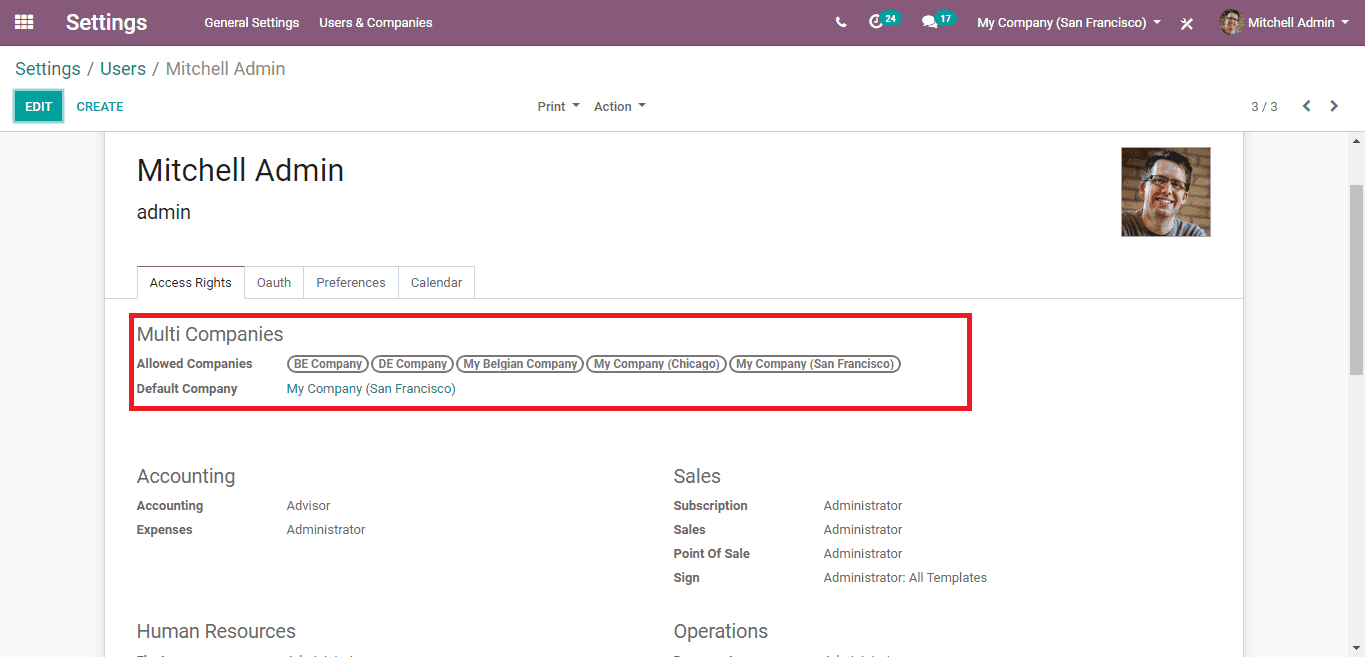Open company switcher My Company (San Francisco)
Viewport: 1365px width, 657px height.
click(1069, 22)
